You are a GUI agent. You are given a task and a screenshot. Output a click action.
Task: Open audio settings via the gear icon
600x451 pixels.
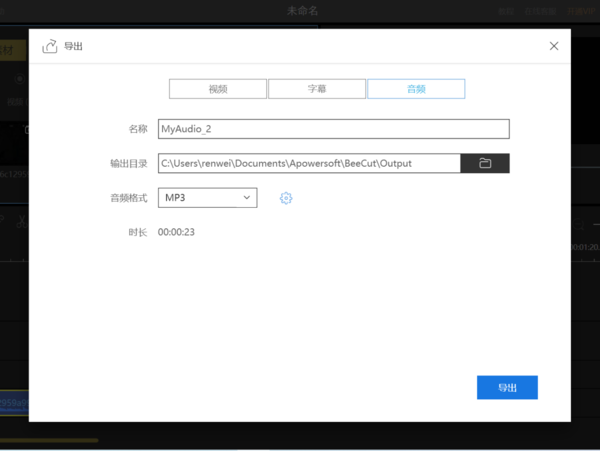(x=286, y=198)
